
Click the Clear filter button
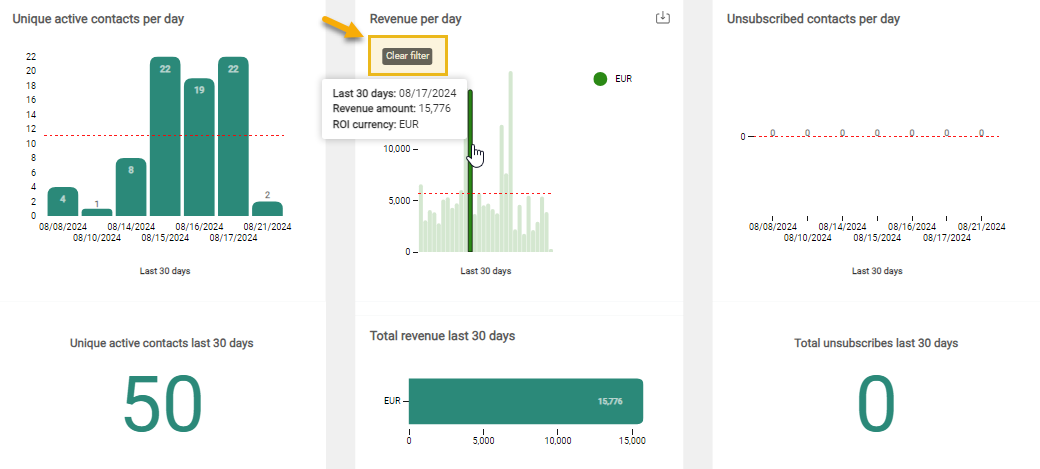pos(407,56)
